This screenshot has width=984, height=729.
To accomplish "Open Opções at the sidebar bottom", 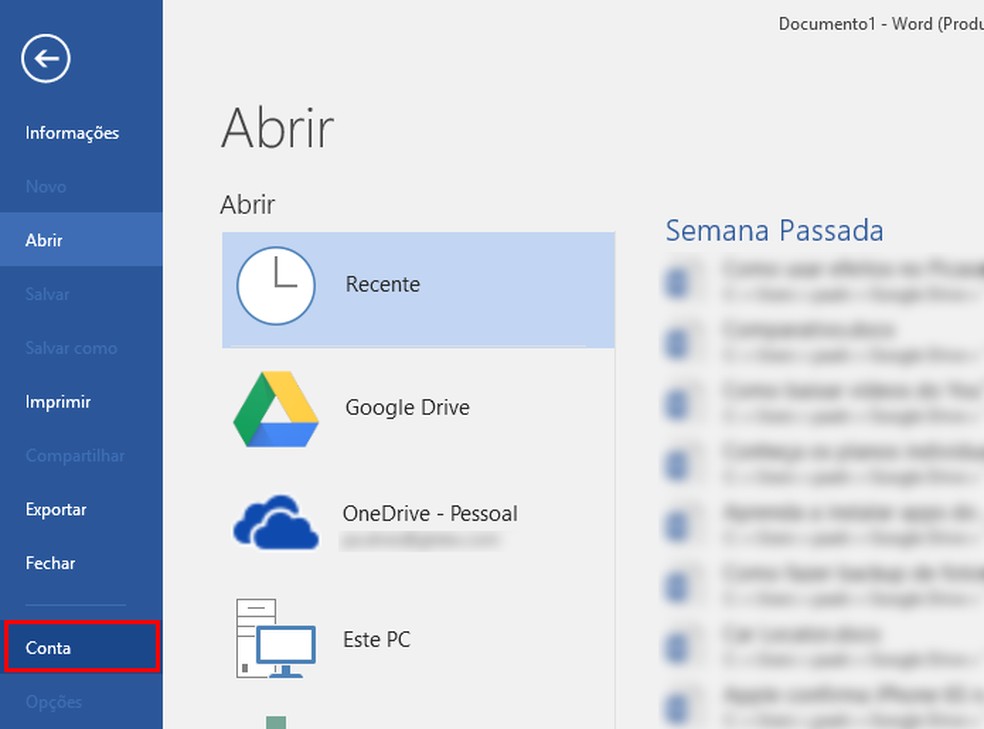I will (53, 702).
